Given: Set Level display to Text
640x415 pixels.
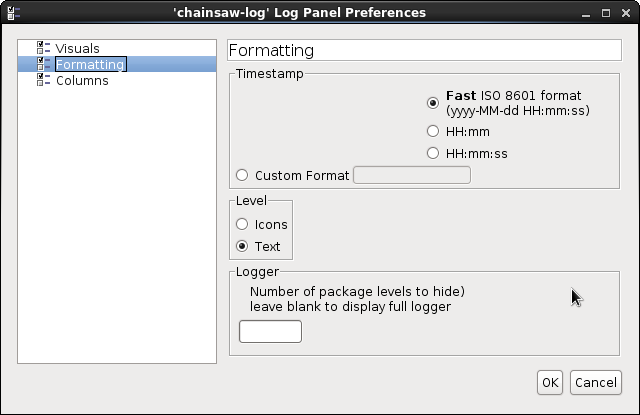Looking at the screenshot, I should (x=242, y=246).
